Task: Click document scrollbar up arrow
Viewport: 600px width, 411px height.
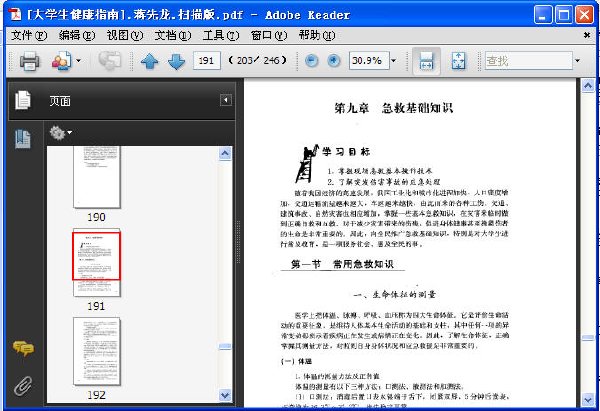Action: 588,86
